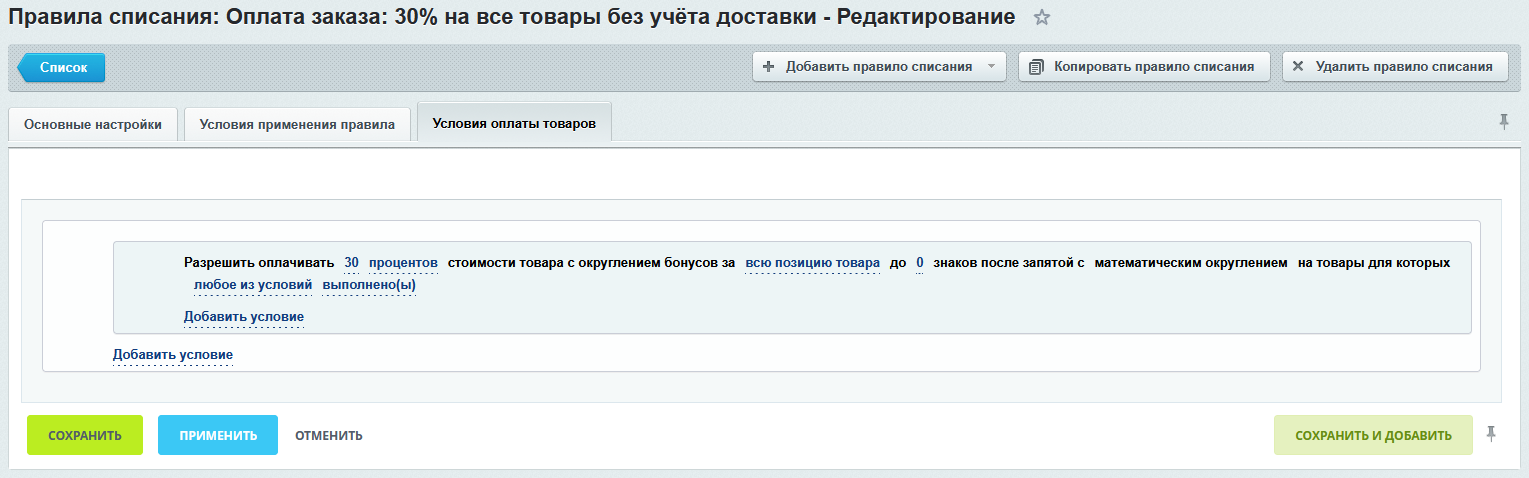Toggle the выполнено(ы) condition state

[x=368, y=285]
